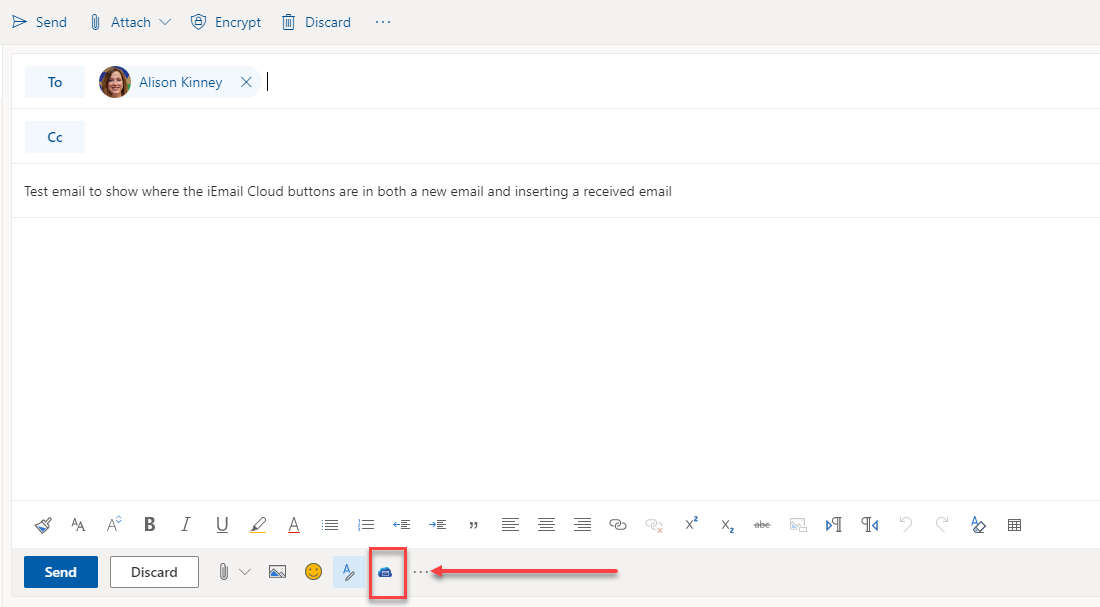Expand the Attach dropdown menu
Screen dimensions: 1100x607
coord(165,21)
